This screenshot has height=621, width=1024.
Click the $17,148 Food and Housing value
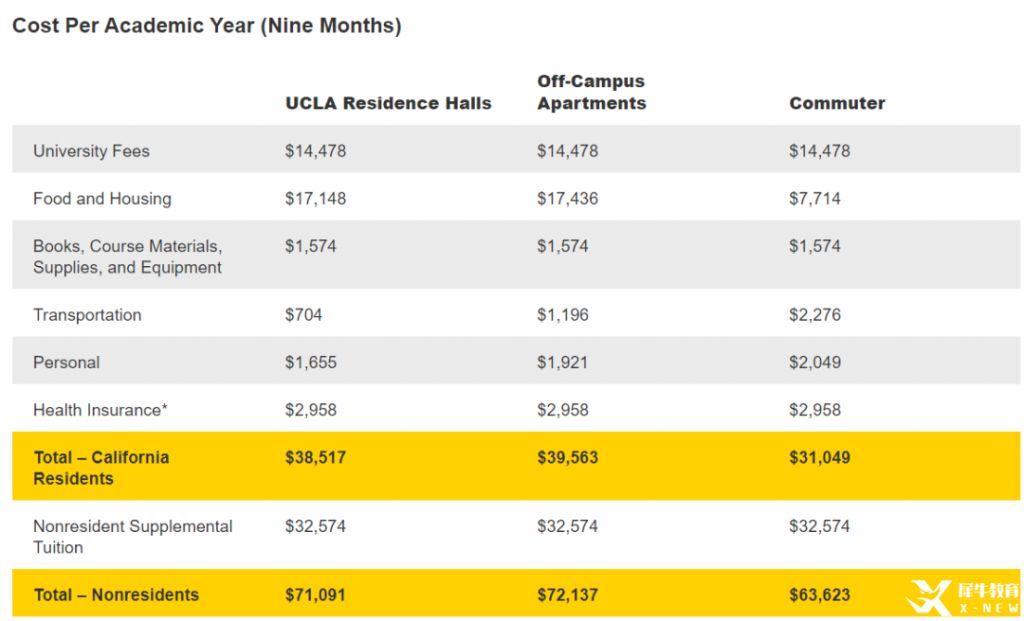click(315, 199)
